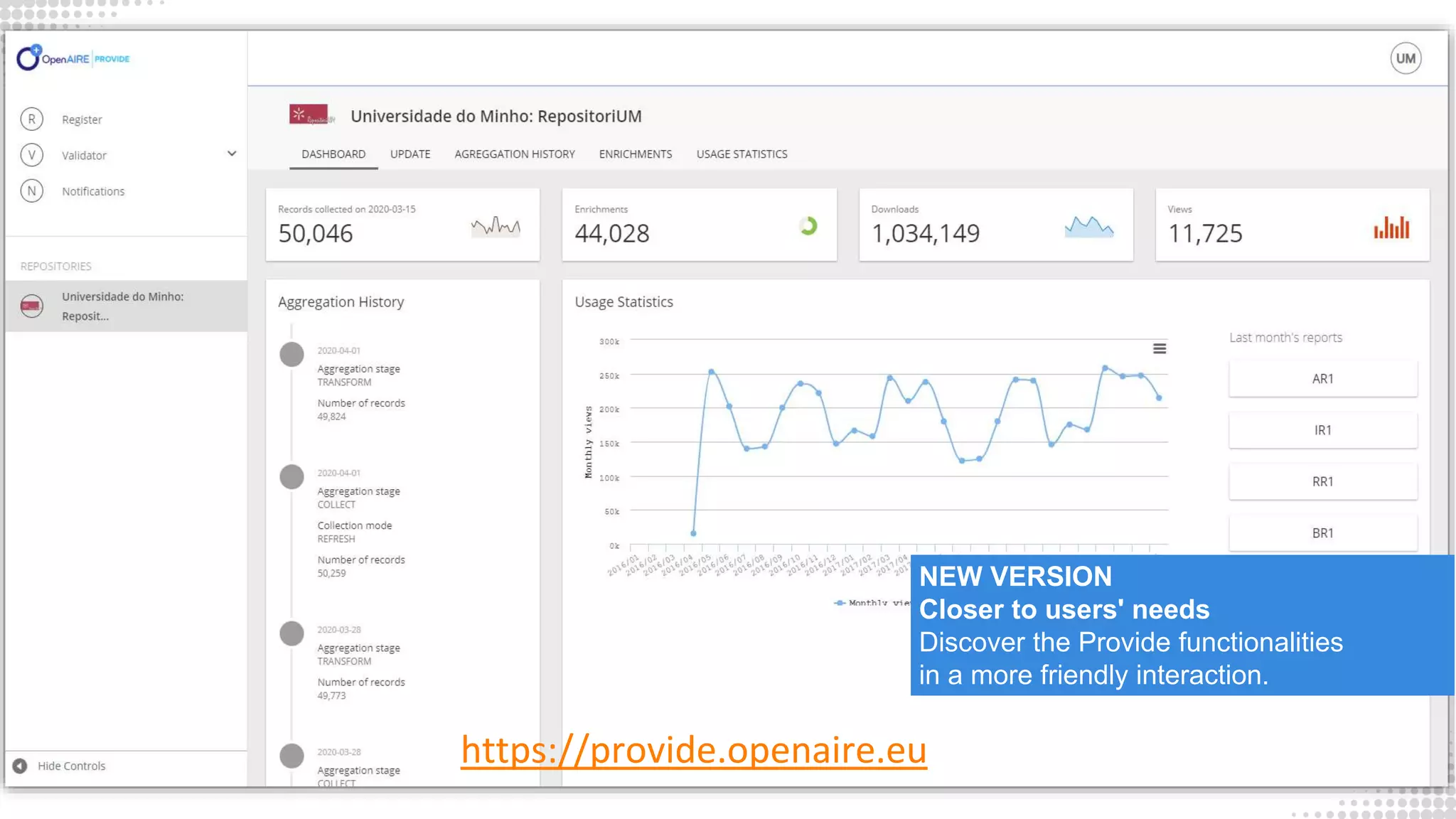Toggle the Monthly views legend entry
The width and height of the screenshot is (1456, 819).
click(x=872, y=602)
